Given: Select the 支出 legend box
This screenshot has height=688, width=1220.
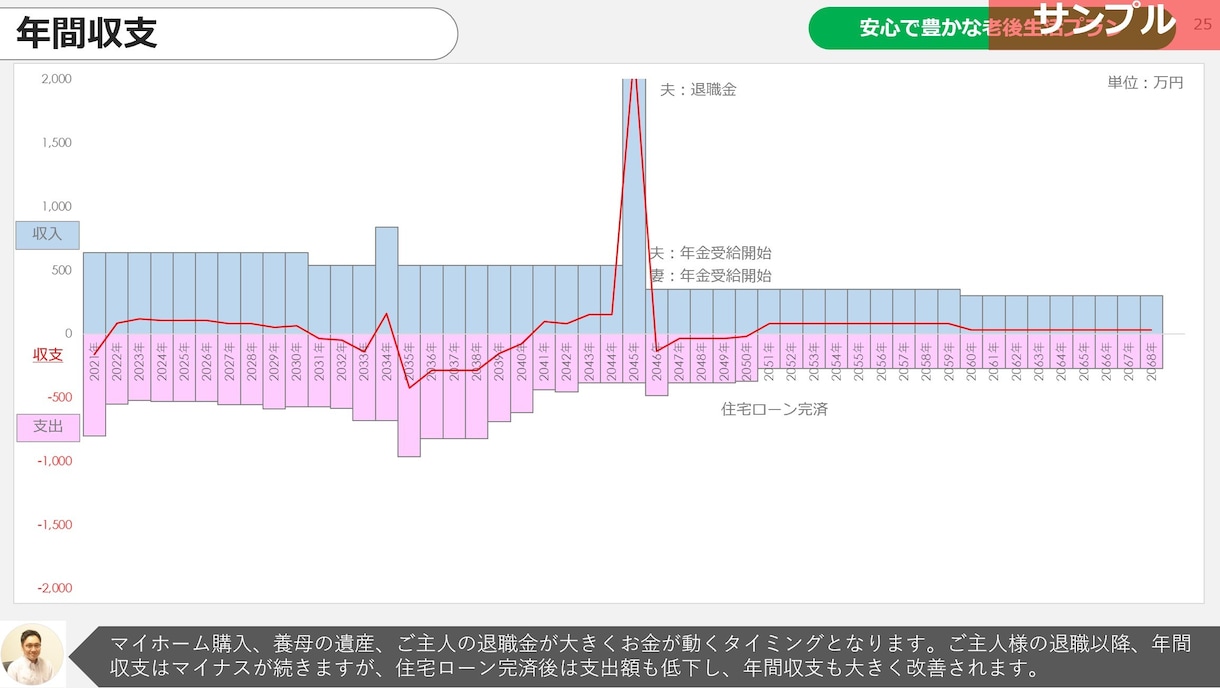Looking at the screenshot, I should [x=47, y=427].
